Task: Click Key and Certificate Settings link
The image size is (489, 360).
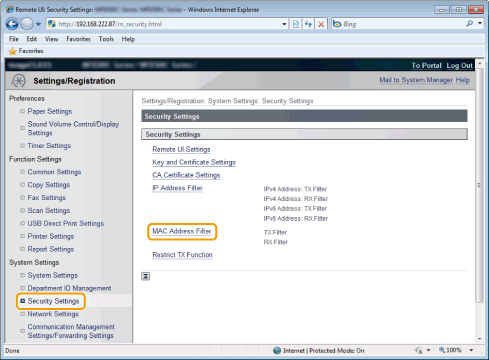Action: pyautogui.click(x=194, y=162)
